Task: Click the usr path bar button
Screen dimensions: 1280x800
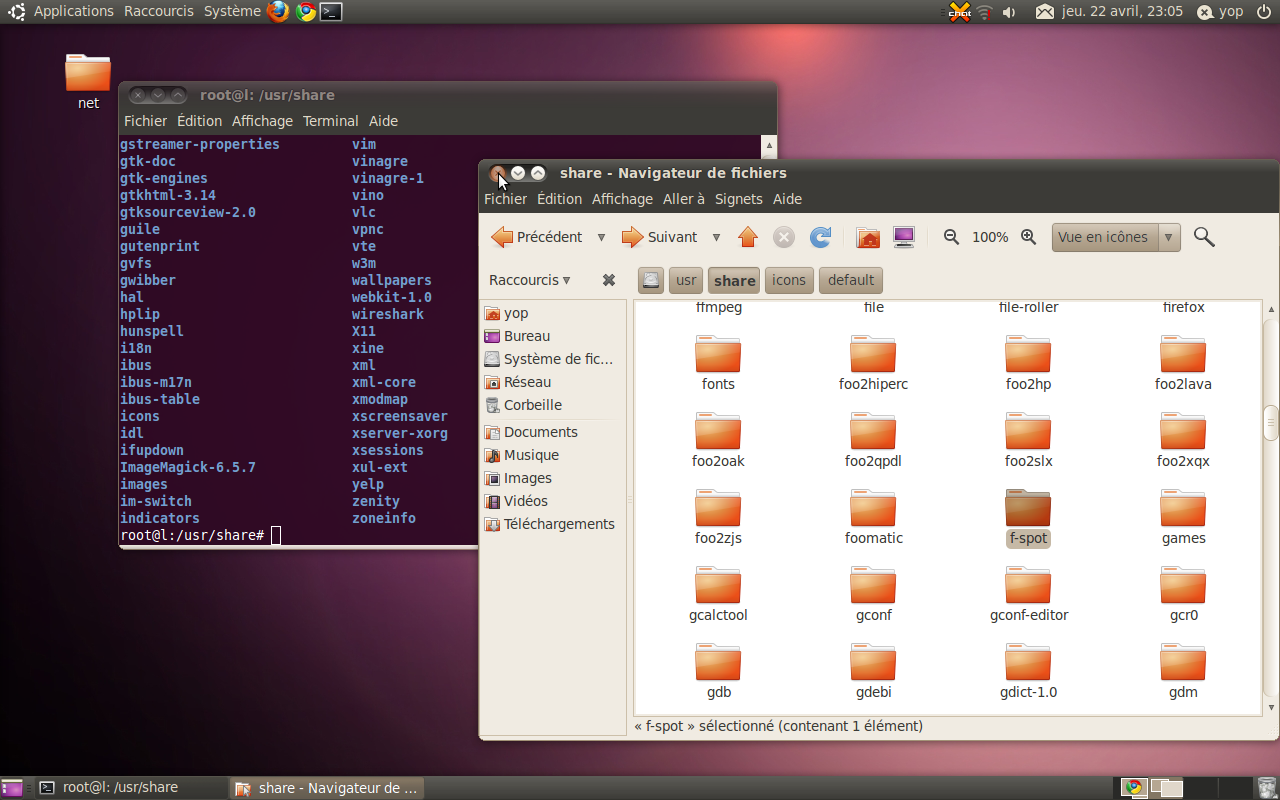Action: pyautogui.click(x=686, y=280)
